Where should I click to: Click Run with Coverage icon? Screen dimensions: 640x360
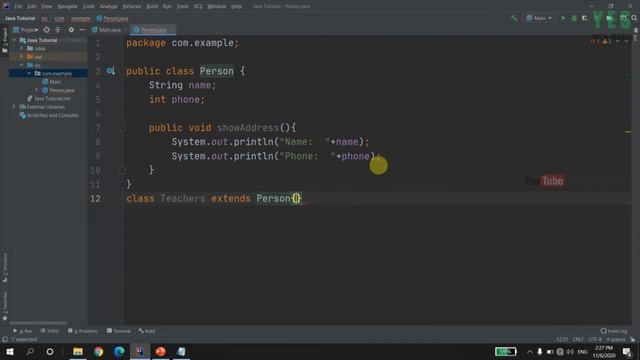(585, 18)
